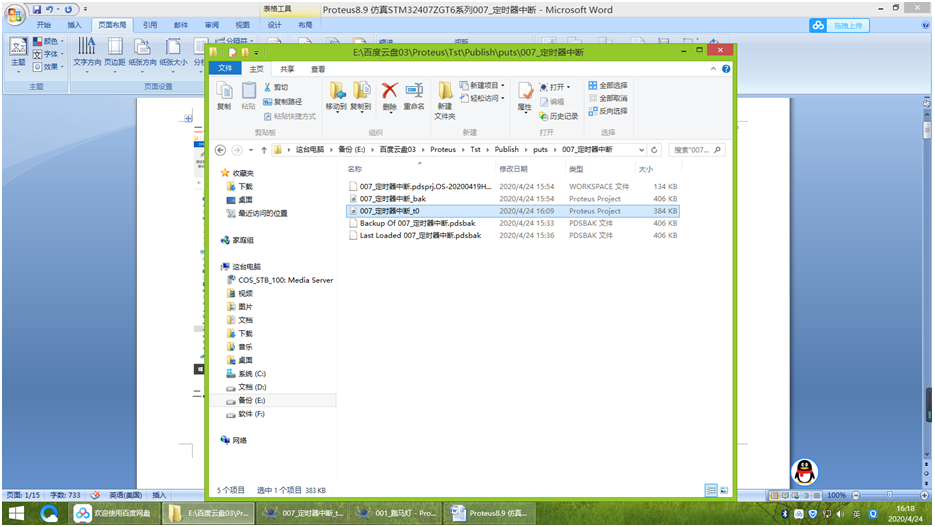Click Invert selection (反向选择) in Explorer ribbon
The width and height of the screenshot is (935, 527).
click(x=608, y=111)
